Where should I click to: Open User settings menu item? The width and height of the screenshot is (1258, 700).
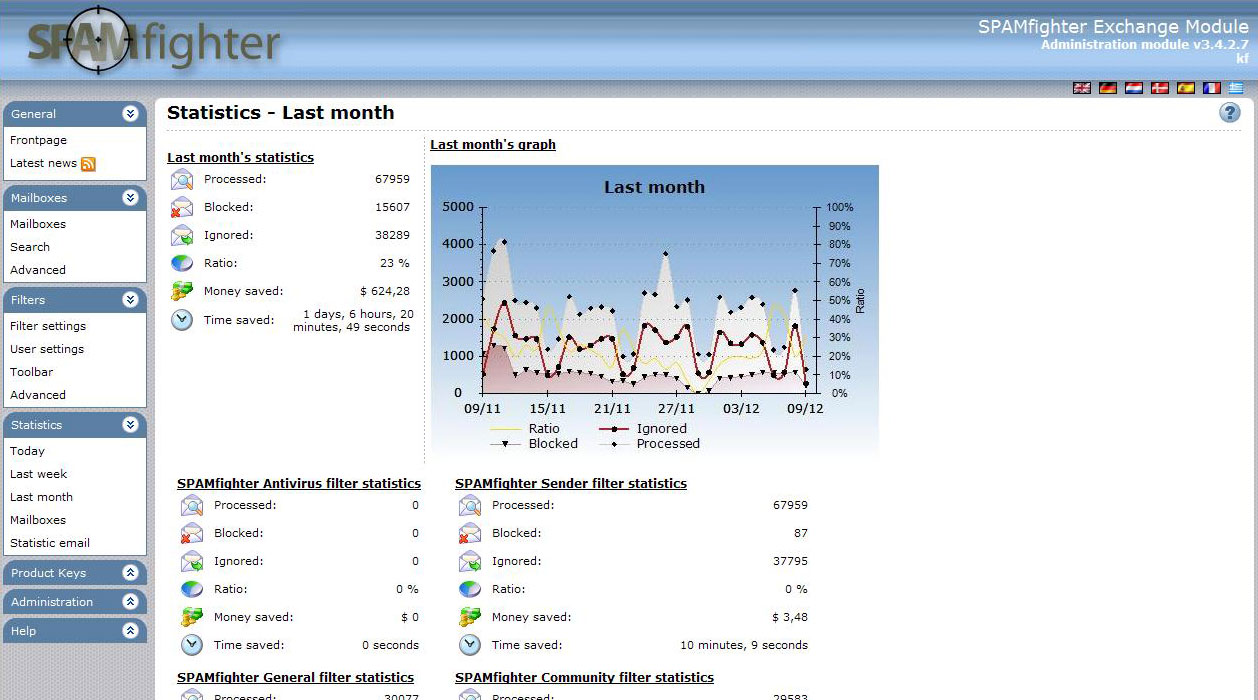pyautogui.click(x=47, y=349)
